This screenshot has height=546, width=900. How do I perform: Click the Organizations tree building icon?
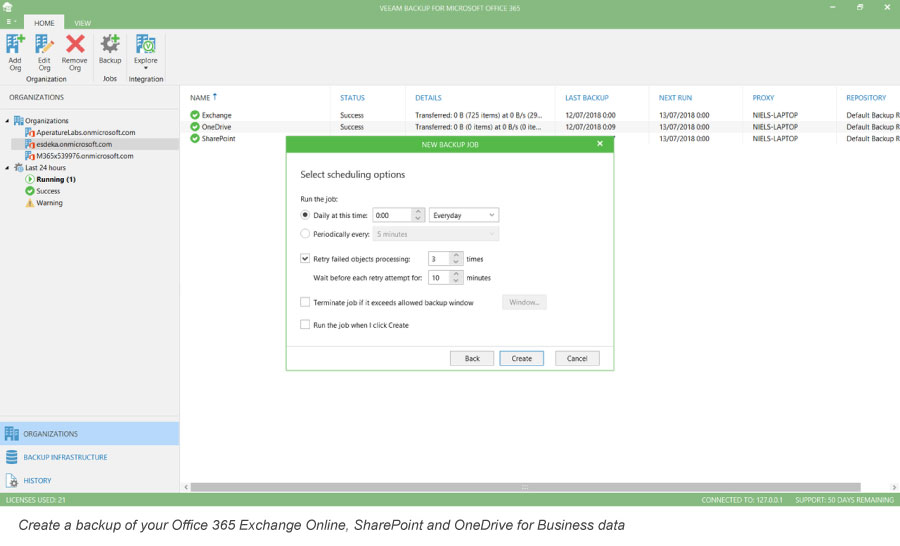pos(19,121)
